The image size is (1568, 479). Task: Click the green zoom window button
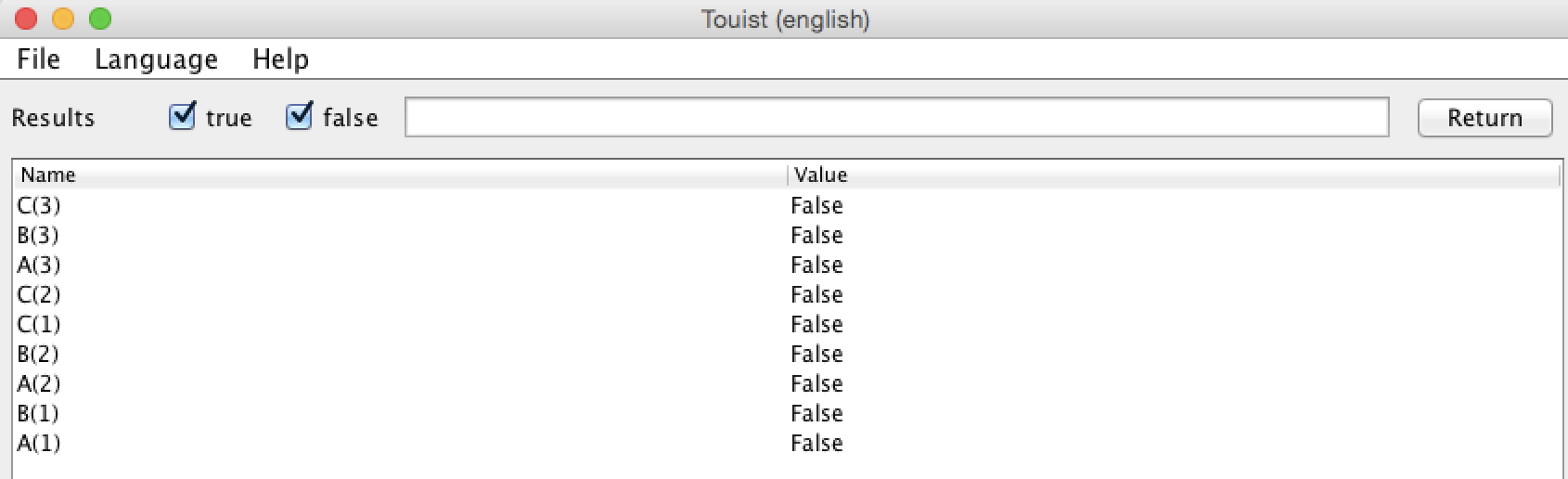(x=99, y=19)
